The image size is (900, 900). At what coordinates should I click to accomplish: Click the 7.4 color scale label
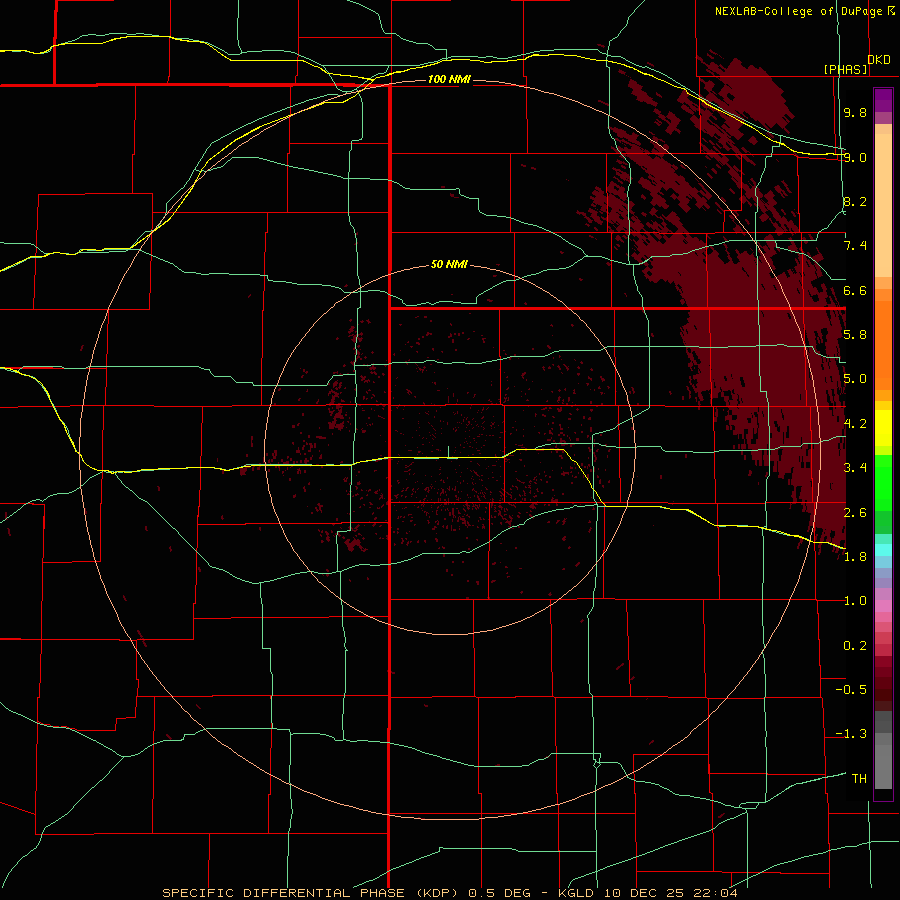855,246
